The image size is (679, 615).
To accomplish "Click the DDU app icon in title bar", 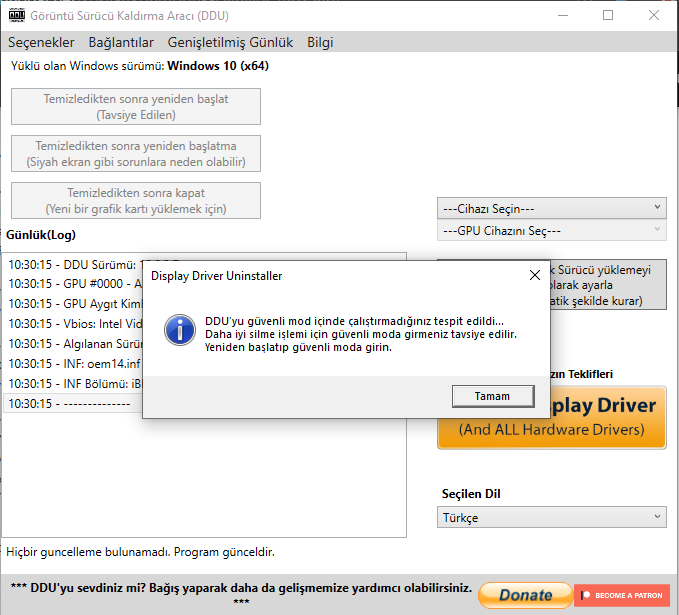I will point(17,16).
